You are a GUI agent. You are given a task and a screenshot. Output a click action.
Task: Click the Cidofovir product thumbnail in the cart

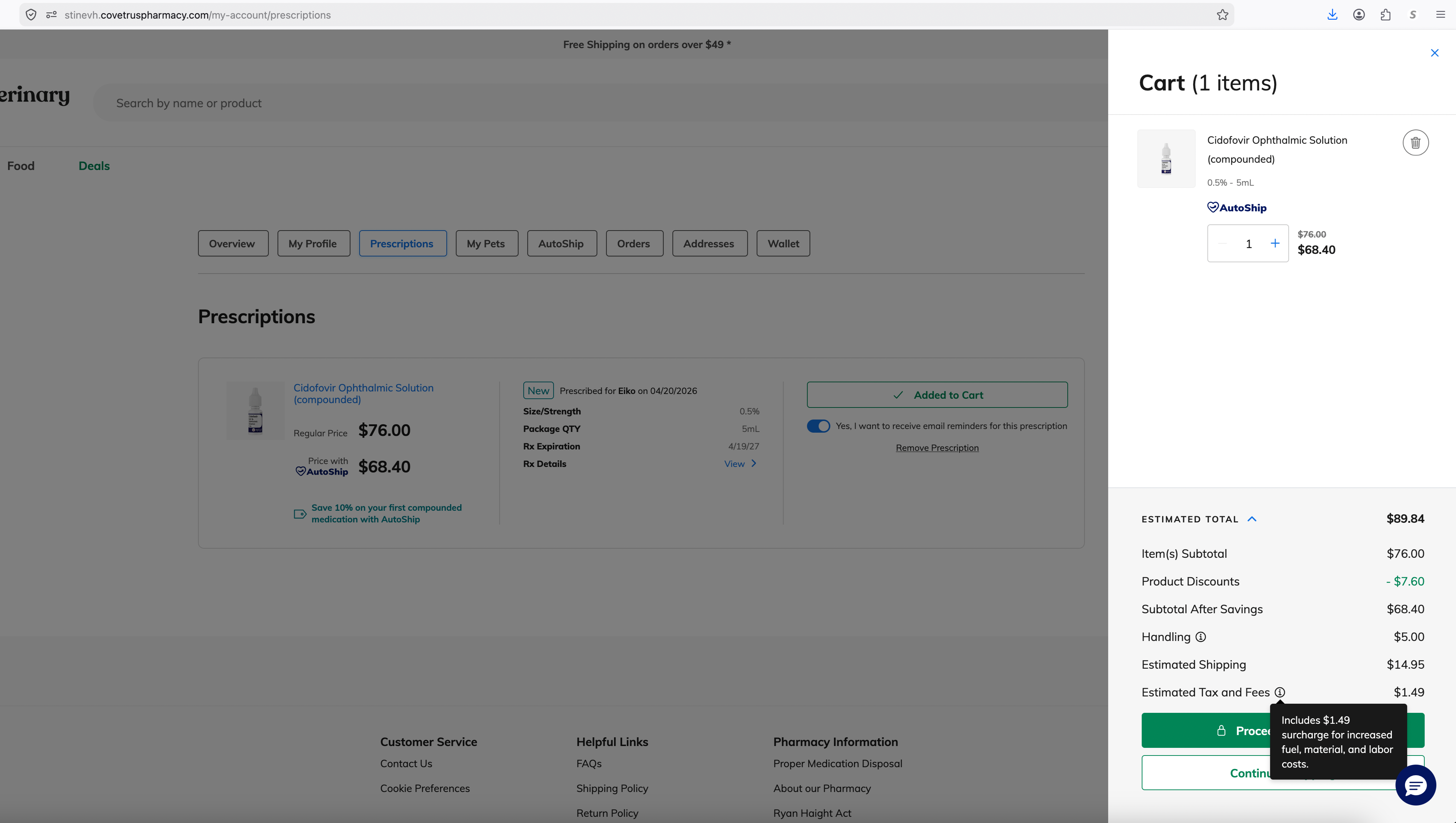point(1166,158)
